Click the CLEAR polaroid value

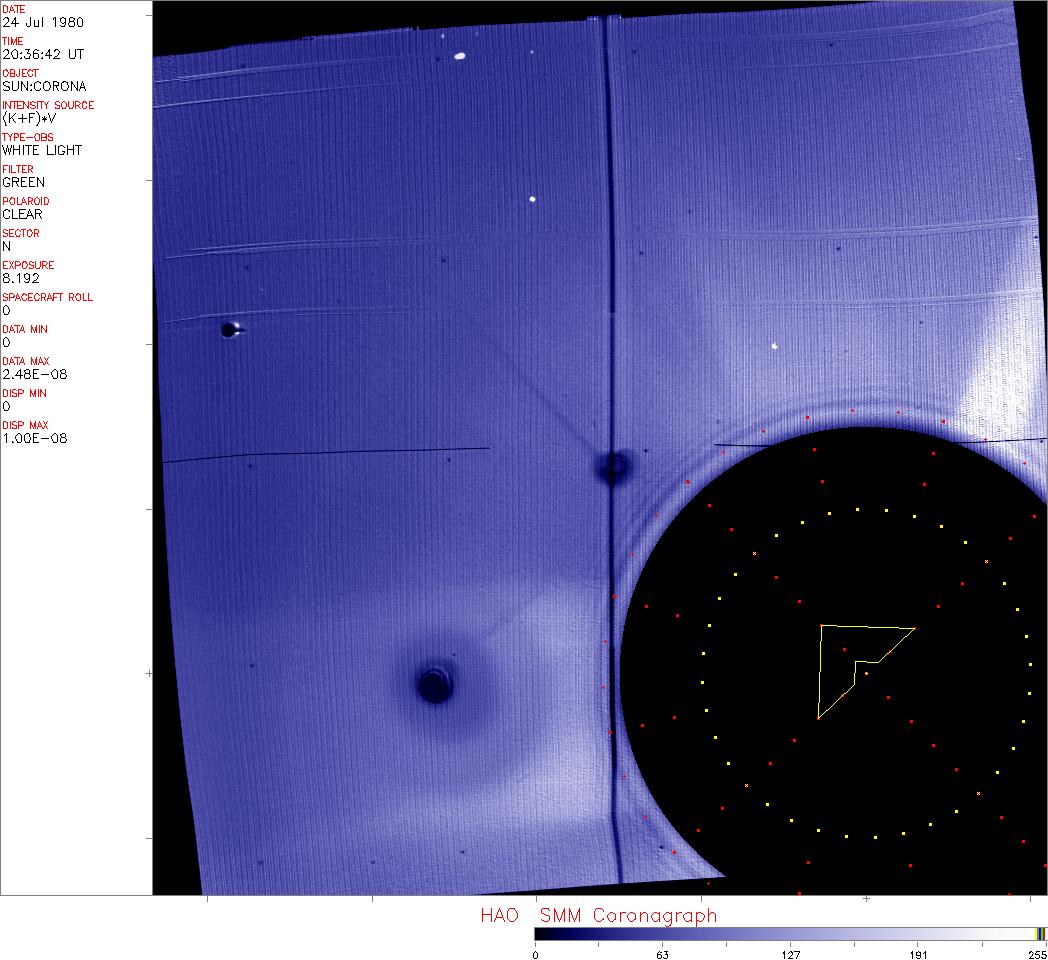pyautogui.click(x=22, y=214)
